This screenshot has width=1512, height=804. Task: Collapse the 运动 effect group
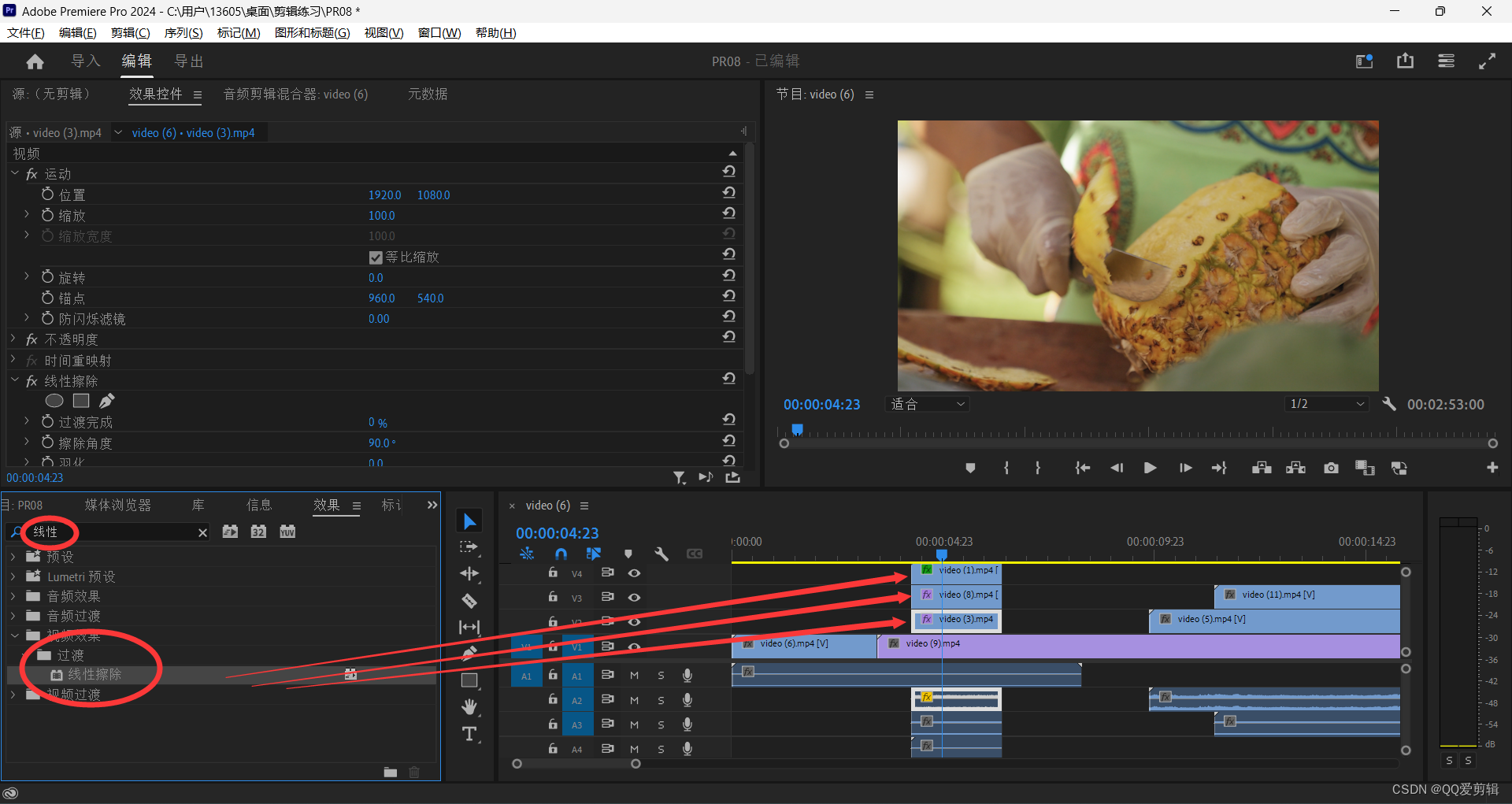tap(14, 173)
